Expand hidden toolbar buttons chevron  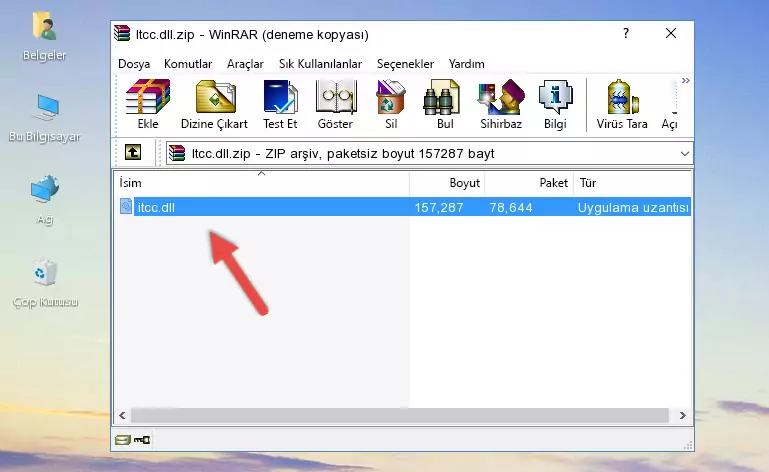[686, 80]
